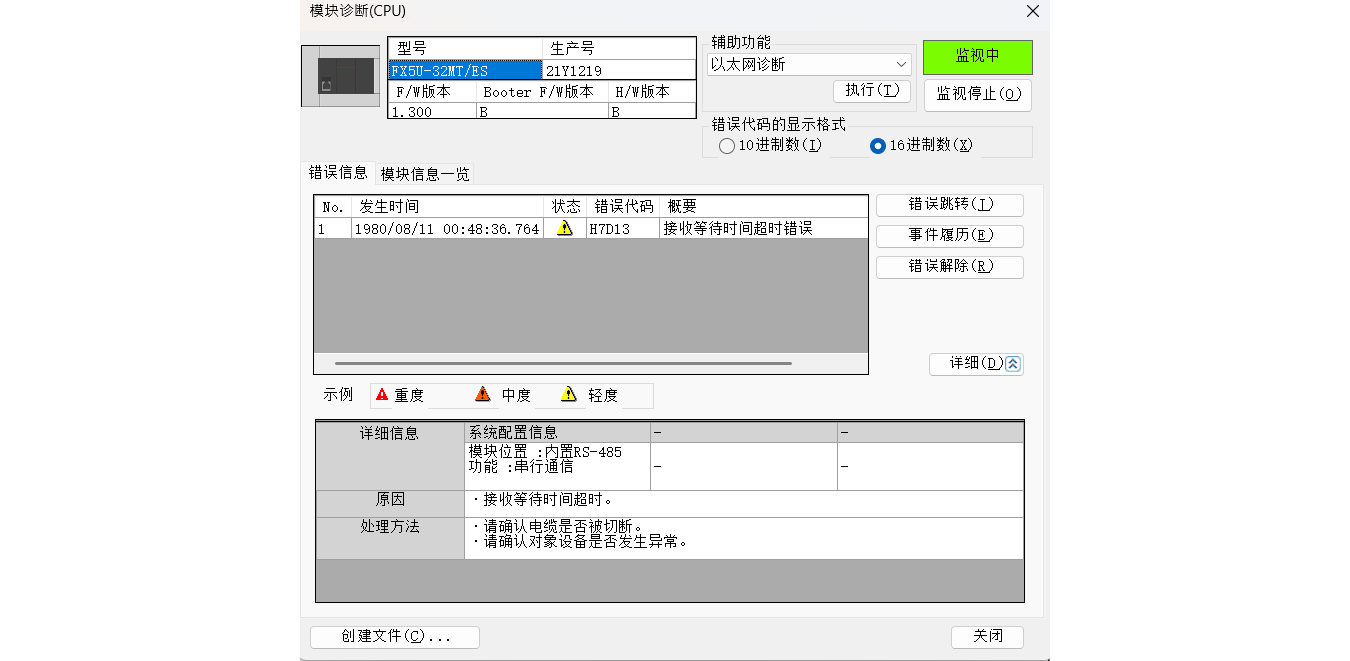
Task: Click the 错误跳转 button
Action: pos(949,205)
